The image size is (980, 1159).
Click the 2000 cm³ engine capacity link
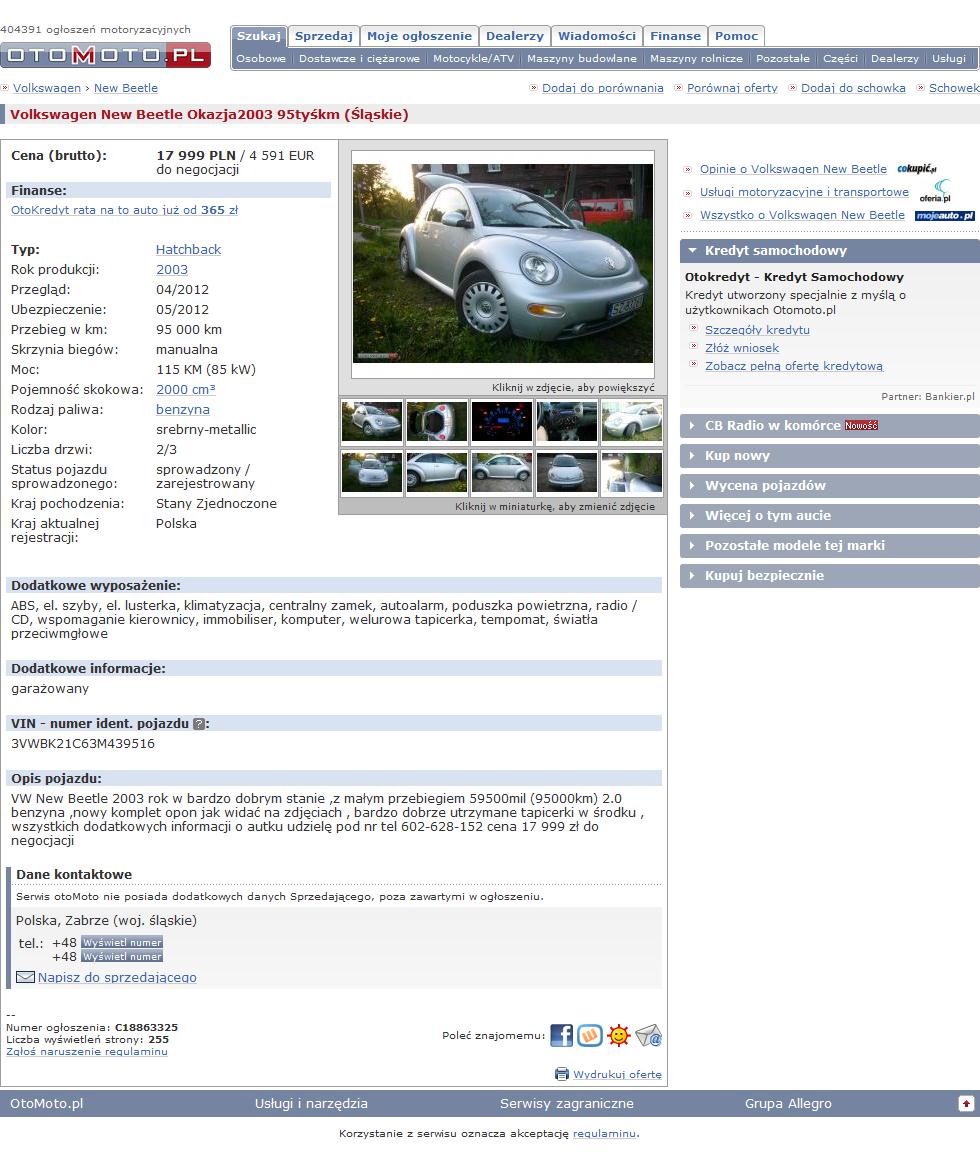186,390
